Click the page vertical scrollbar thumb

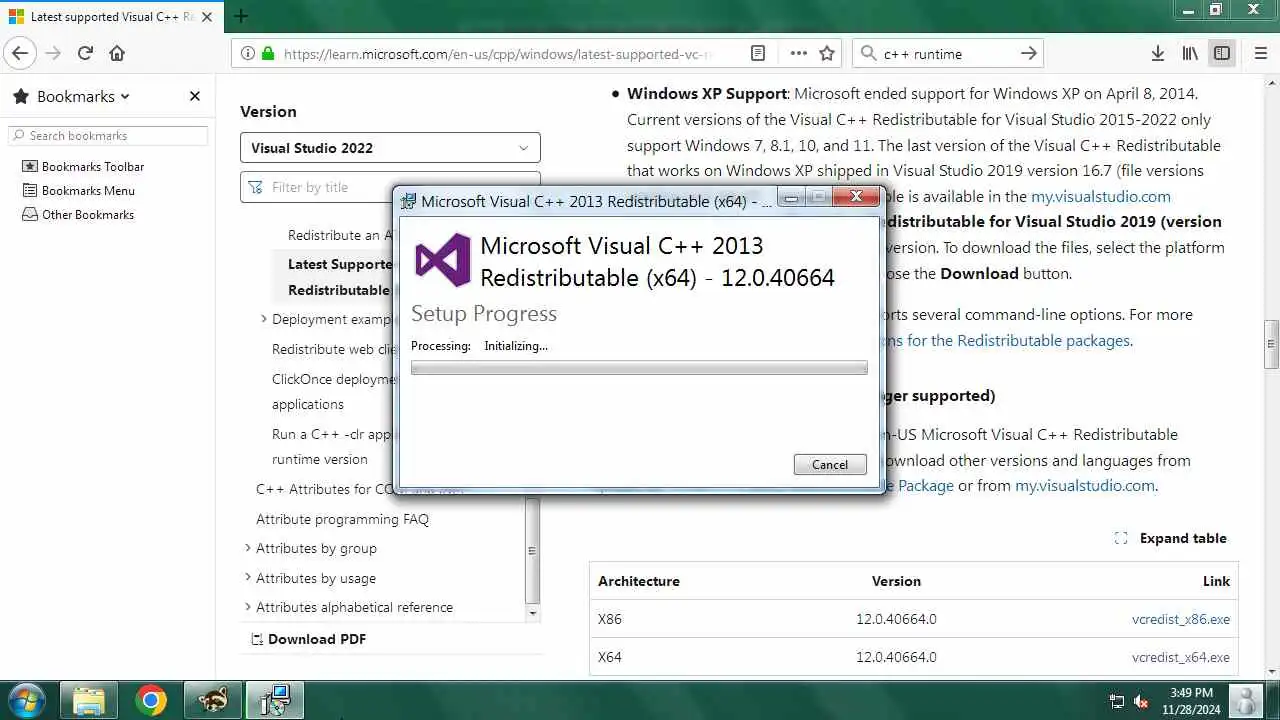pyautogui.click(x=1272, y=344)
